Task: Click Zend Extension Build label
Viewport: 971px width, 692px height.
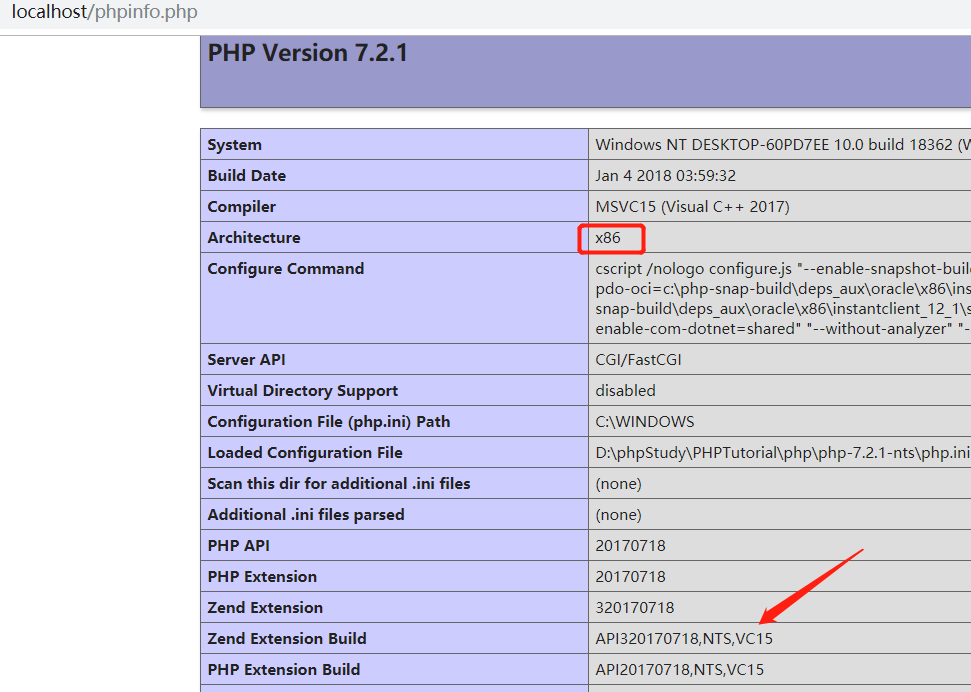Action: click(x=287, y=639)
